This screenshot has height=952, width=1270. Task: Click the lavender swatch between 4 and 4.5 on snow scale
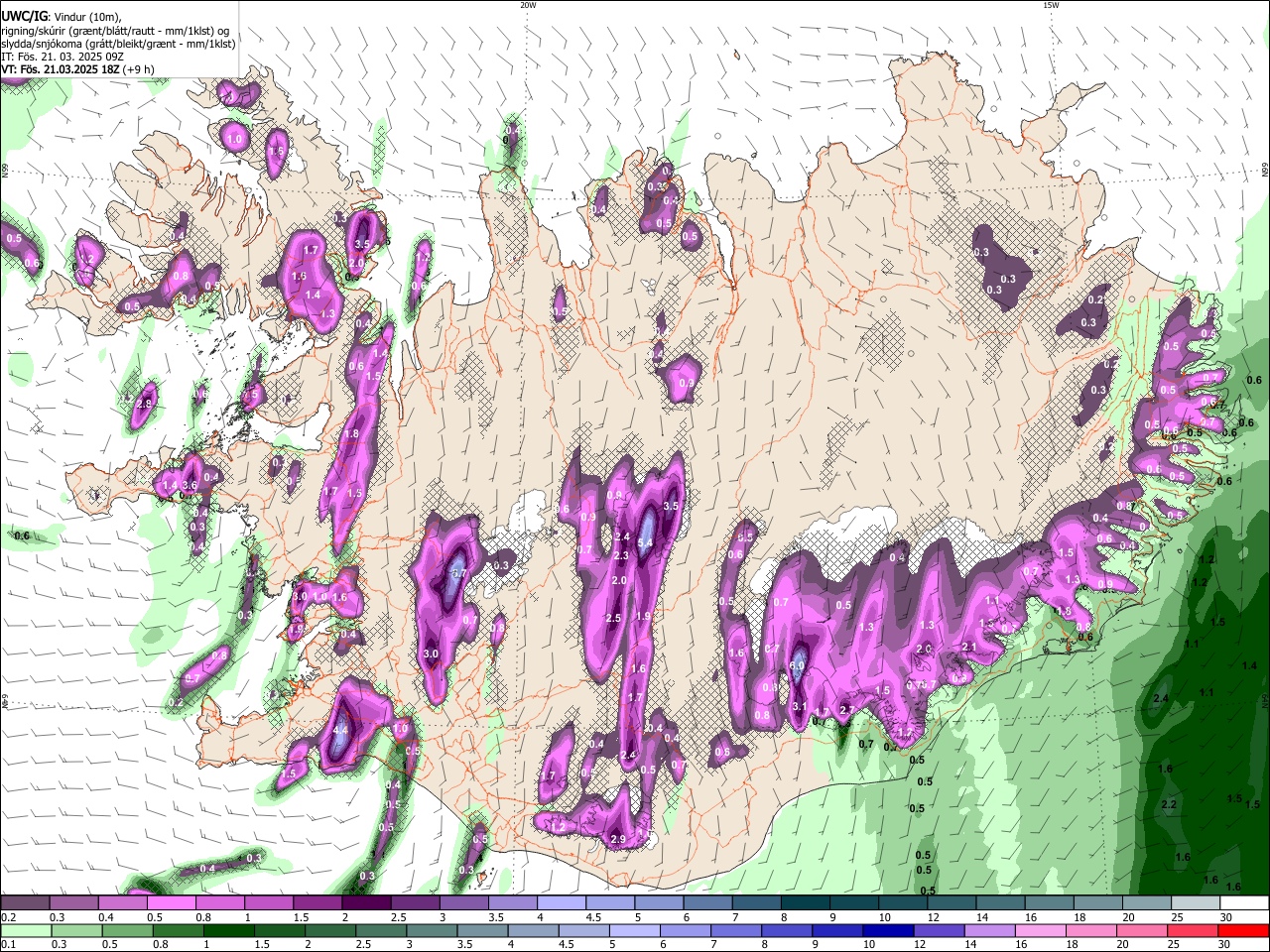click(562, 903)
